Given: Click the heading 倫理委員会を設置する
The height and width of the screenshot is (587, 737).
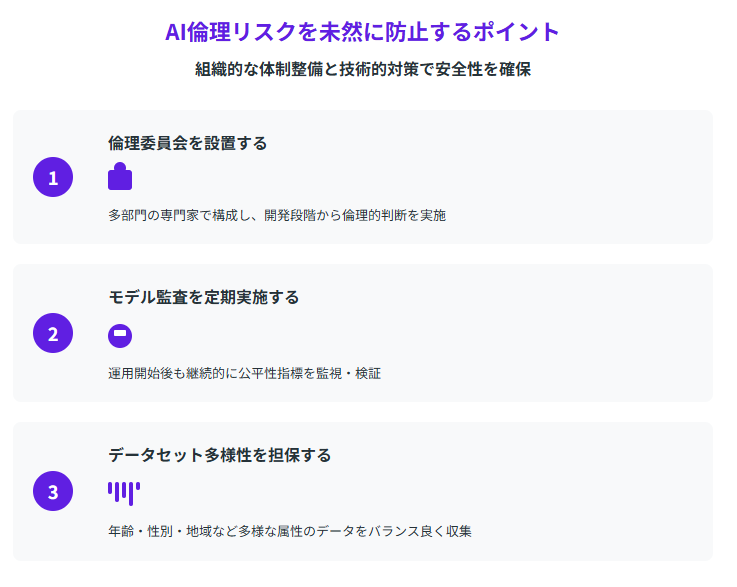Looking at the screenshot, I should 187,143.
